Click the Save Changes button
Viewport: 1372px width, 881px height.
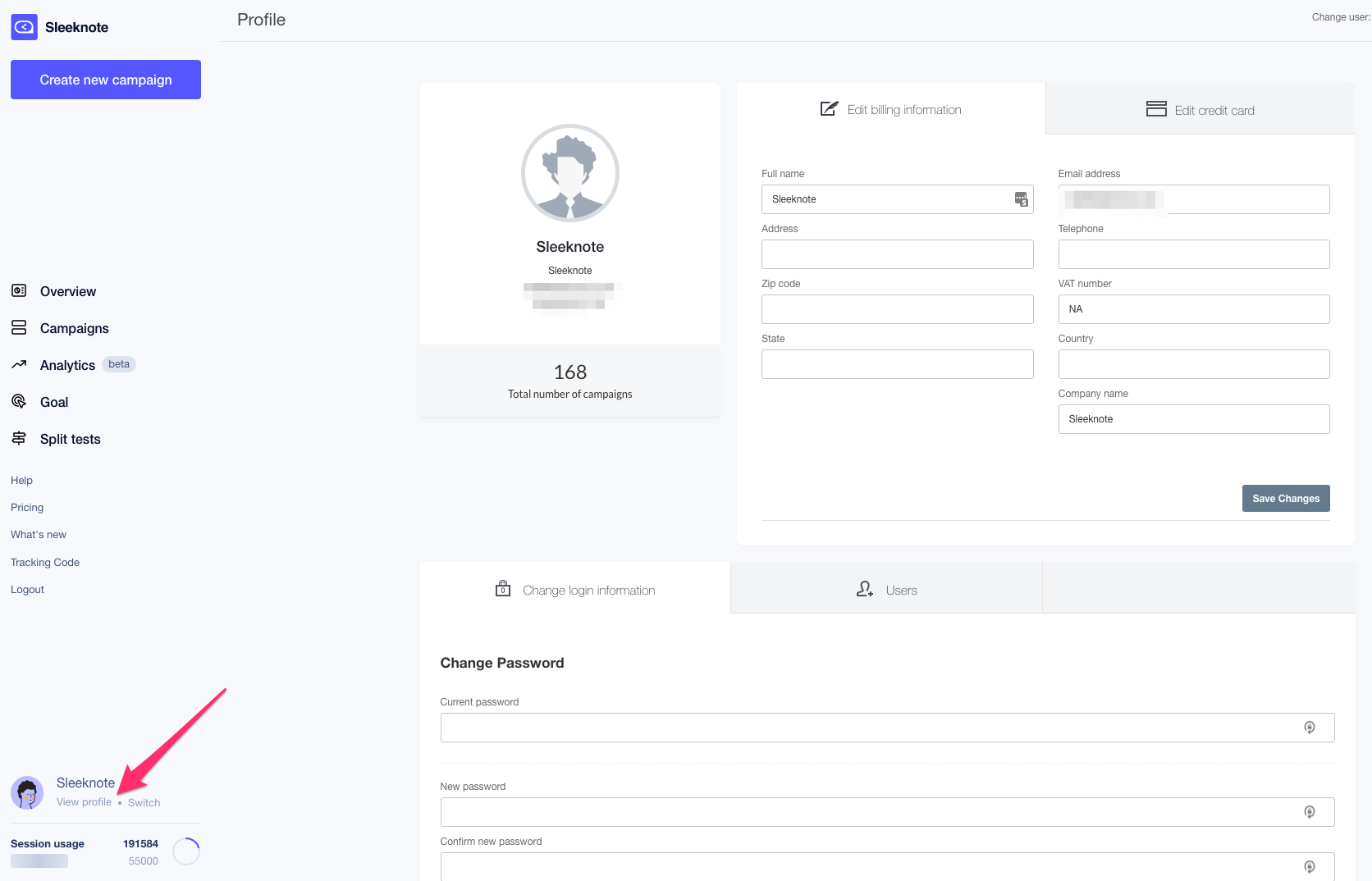pyautogui.click(x=1286, y=498)
